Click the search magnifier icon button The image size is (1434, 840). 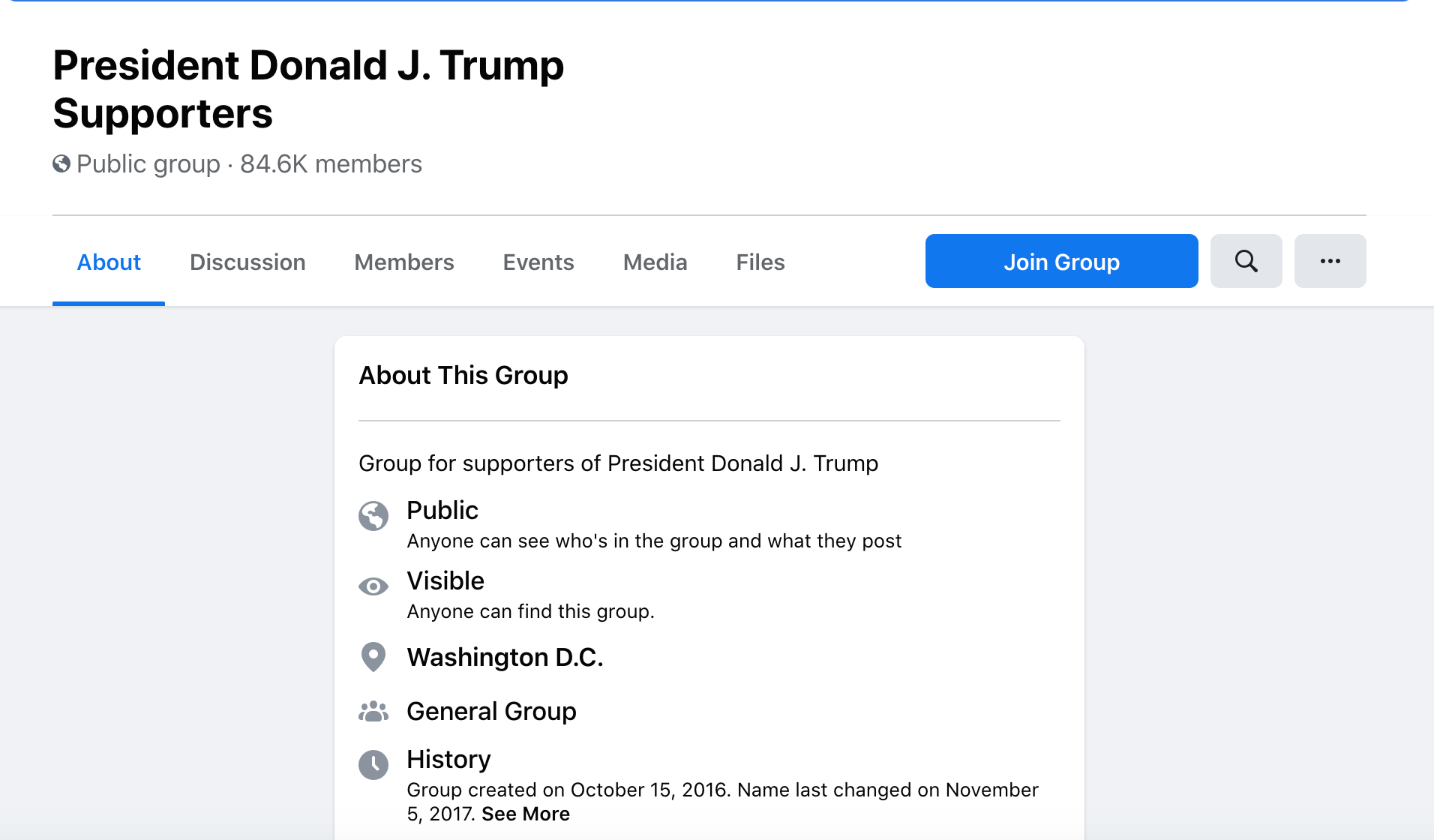(1246, 261)
